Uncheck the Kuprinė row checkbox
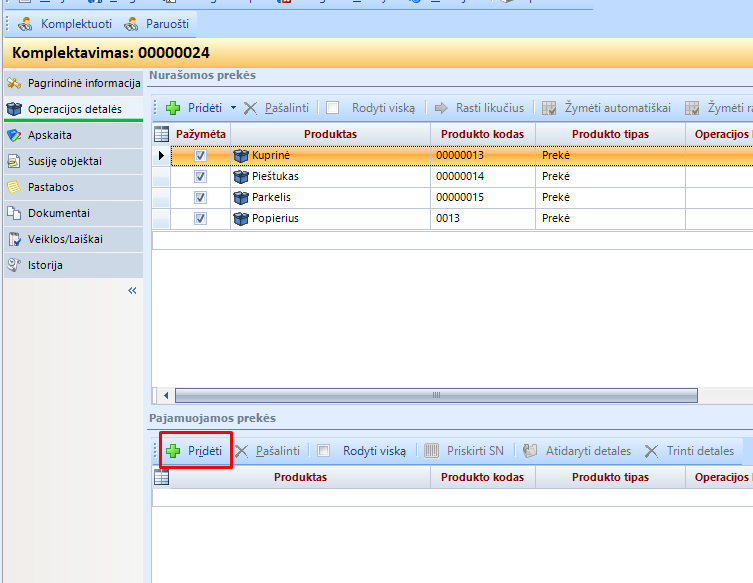753x583 pixels. 200,156
